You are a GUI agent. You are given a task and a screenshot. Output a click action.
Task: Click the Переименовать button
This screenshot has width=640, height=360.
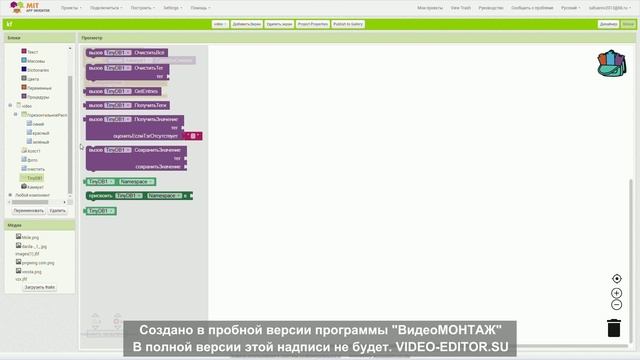[29, 211]
